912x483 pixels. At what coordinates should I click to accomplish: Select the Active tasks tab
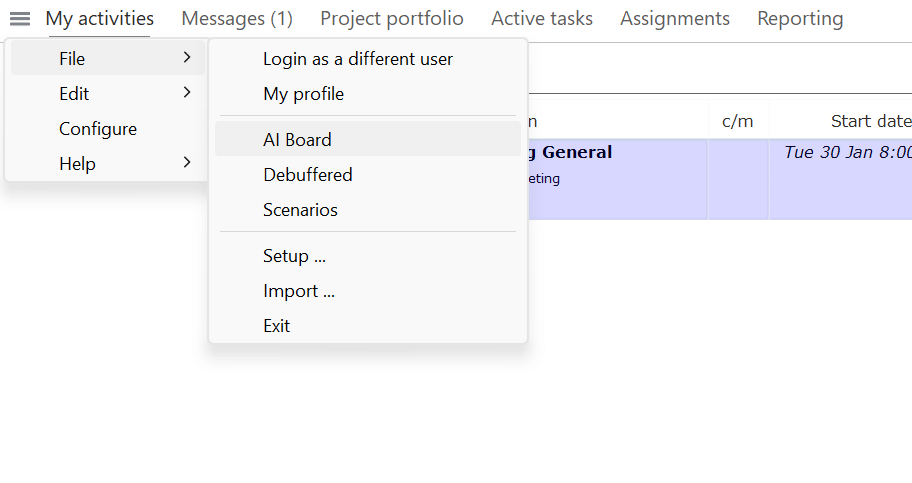[542, 19]
